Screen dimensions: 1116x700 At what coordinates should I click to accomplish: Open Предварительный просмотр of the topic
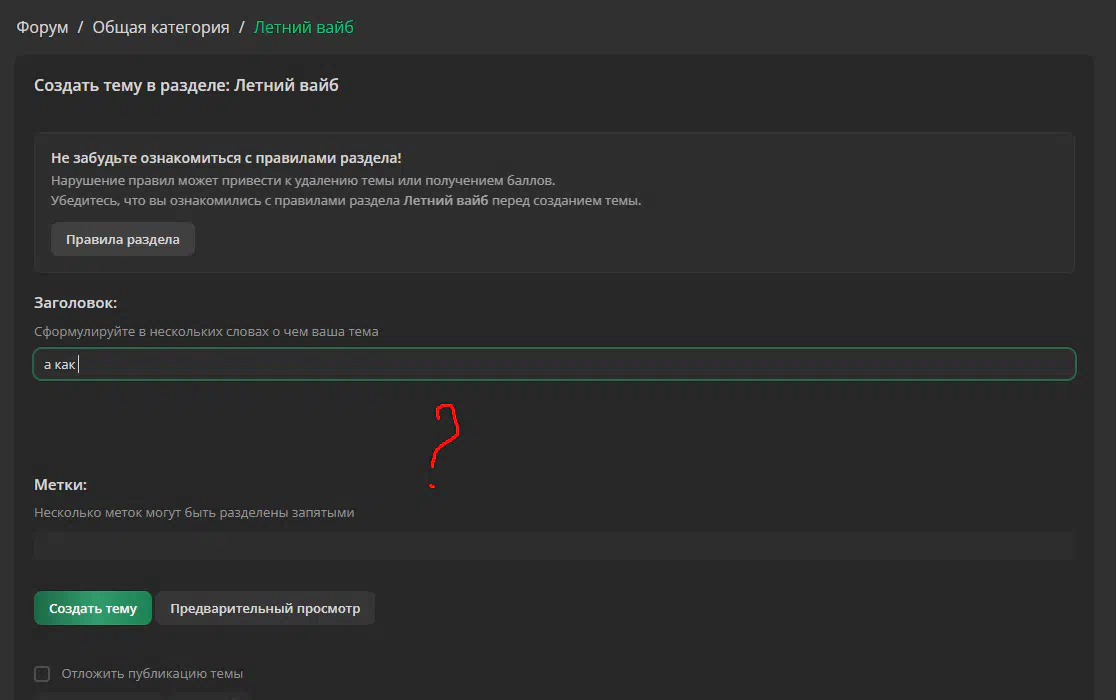click(x=265, y=608)
